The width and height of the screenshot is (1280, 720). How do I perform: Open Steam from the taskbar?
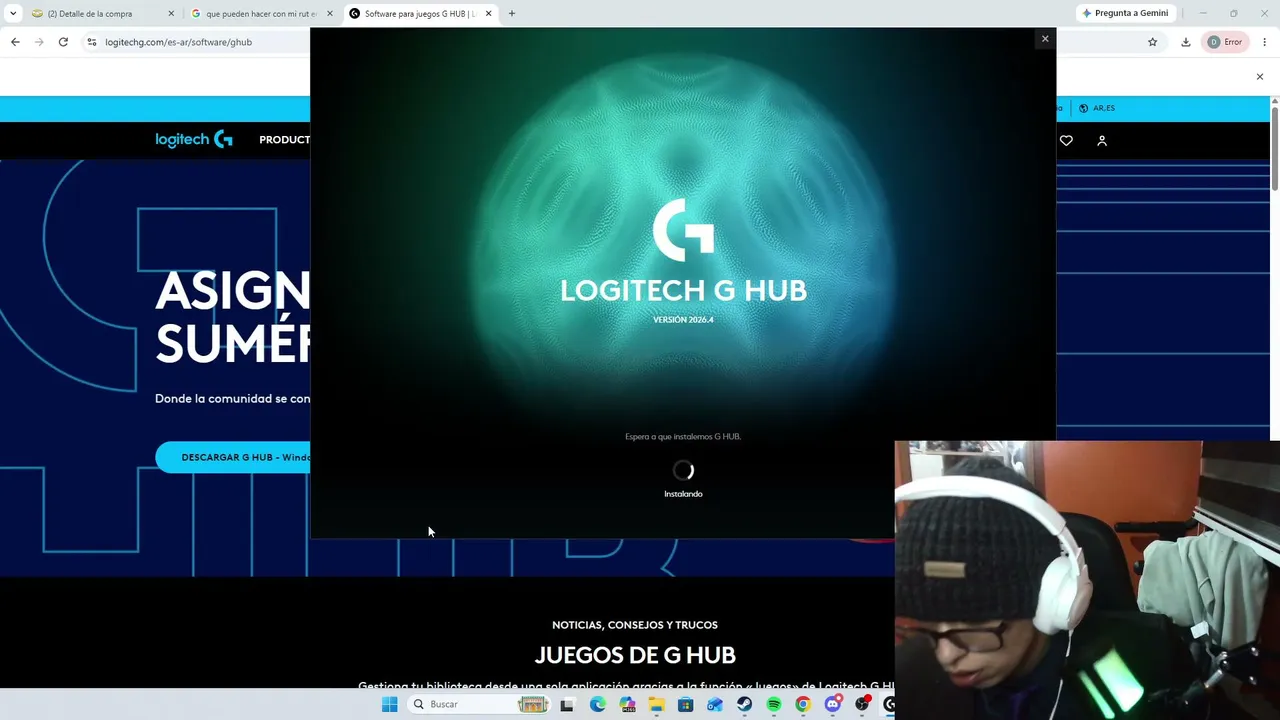pyautogui.click(x=744, y=704)
